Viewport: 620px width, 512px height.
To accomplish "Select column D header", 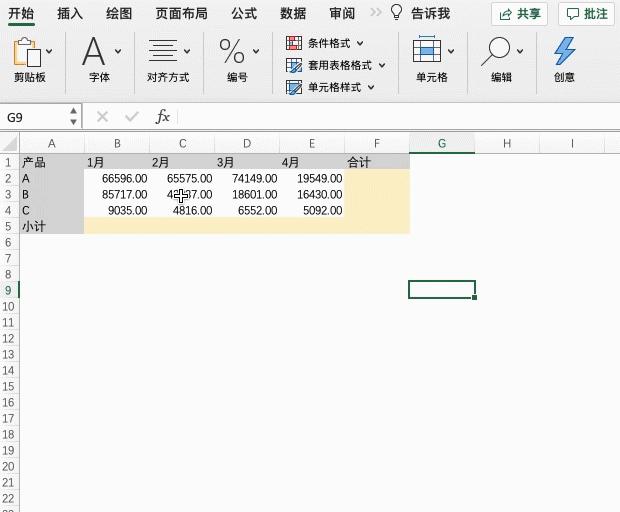I will click(x=247, y=144).
